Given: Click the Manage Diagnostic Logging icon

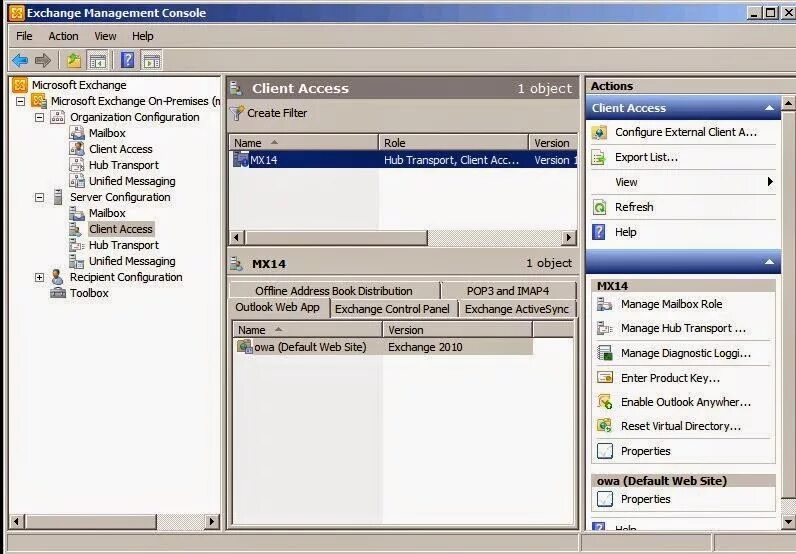Looking at the screenshot, I should [605, 353].
